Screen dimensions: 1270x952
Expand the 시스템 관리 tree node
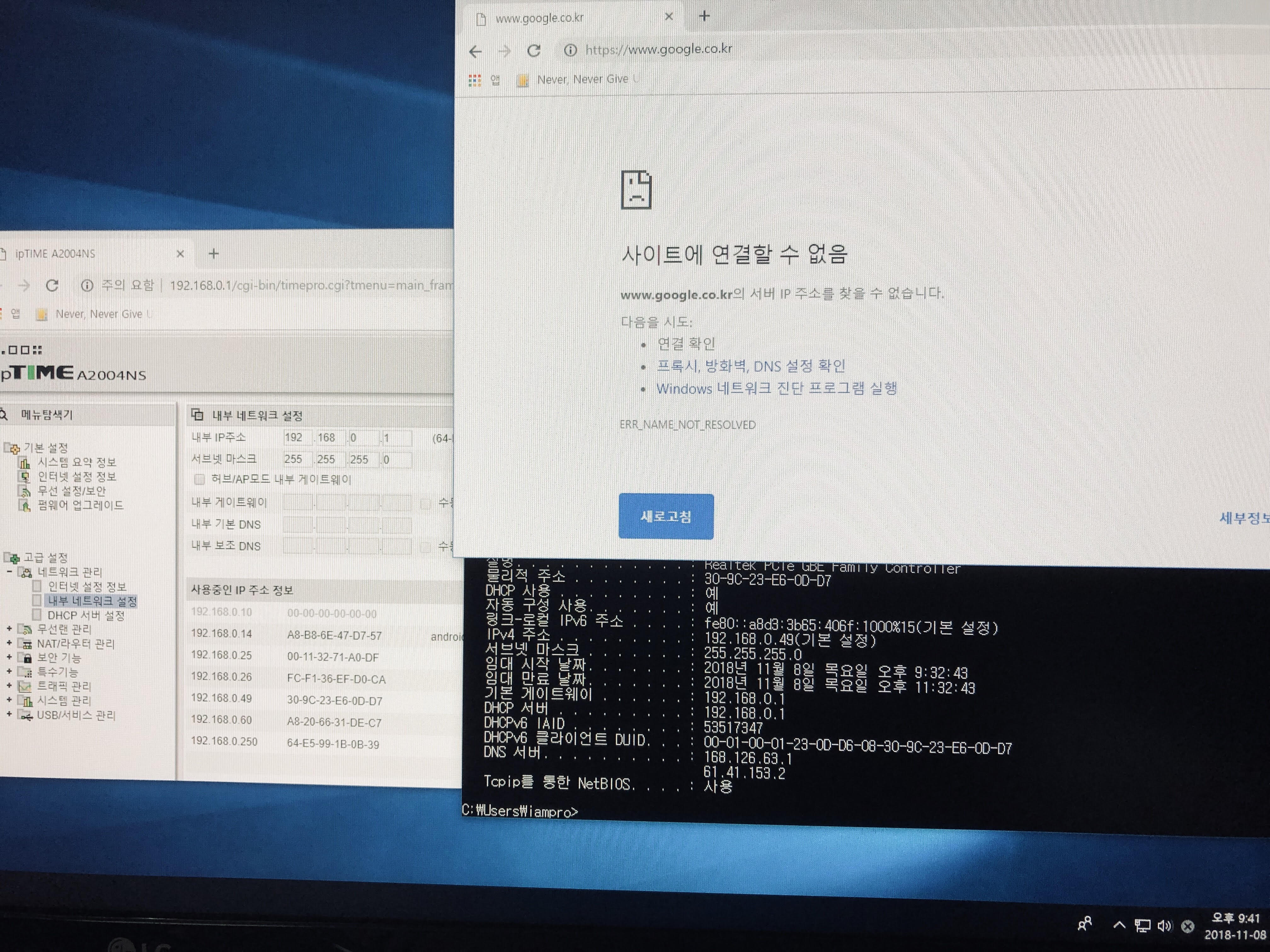click(9, 700)
